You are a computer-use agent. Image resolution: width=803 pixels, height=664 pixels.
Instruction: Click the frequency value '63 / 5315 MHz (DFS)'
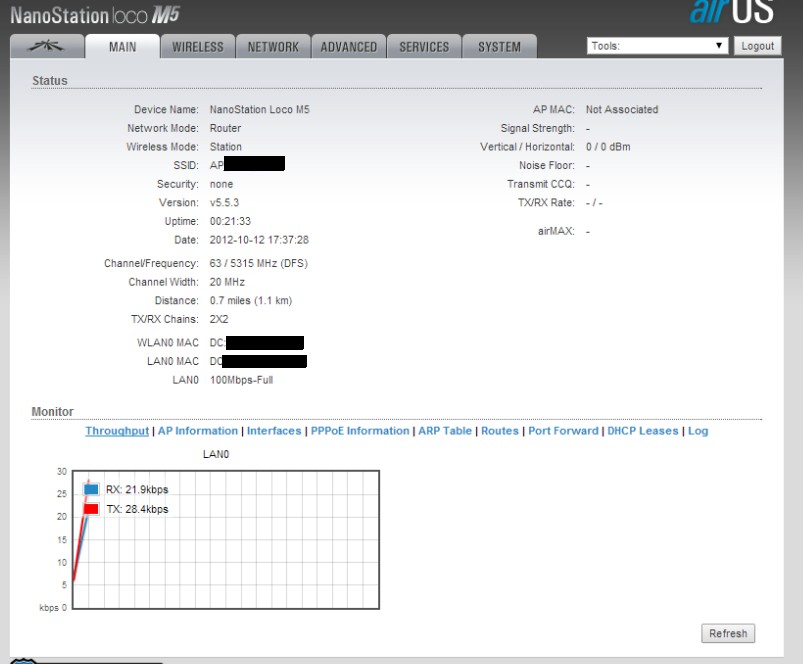click(259, 264)
